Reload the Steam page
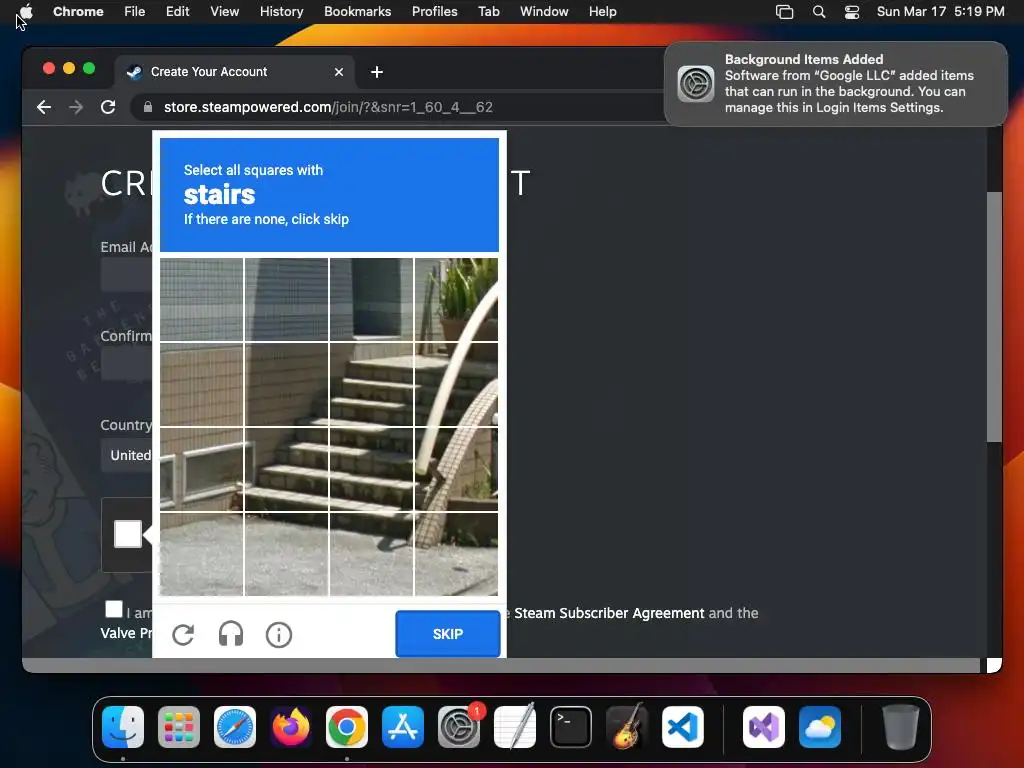Image resolution: width=1024 pixels, height=768 pixels. tap(108, 107)
